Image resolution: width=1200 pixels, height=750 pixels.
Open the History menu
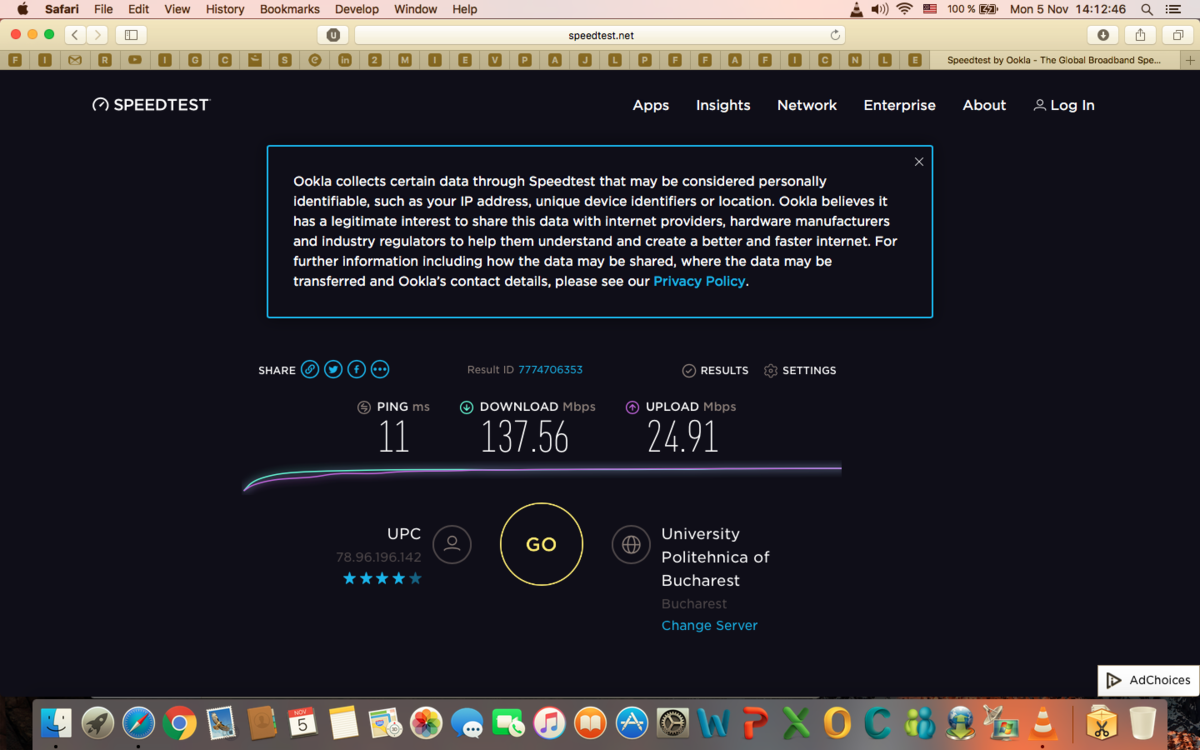pos(225,9)
